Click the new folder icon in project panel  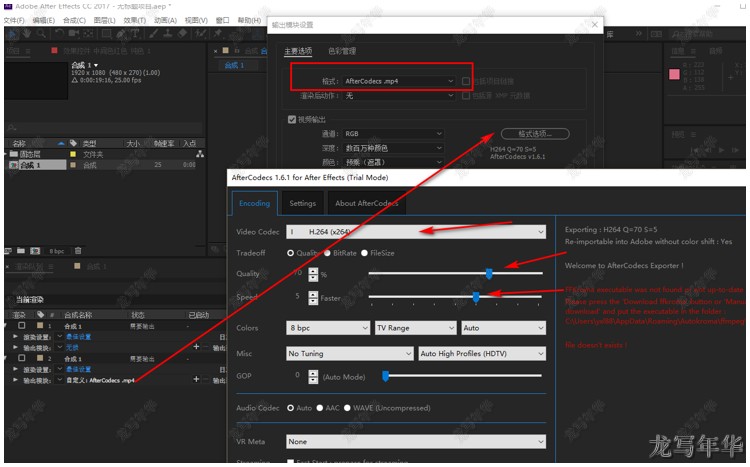(21, 251)
